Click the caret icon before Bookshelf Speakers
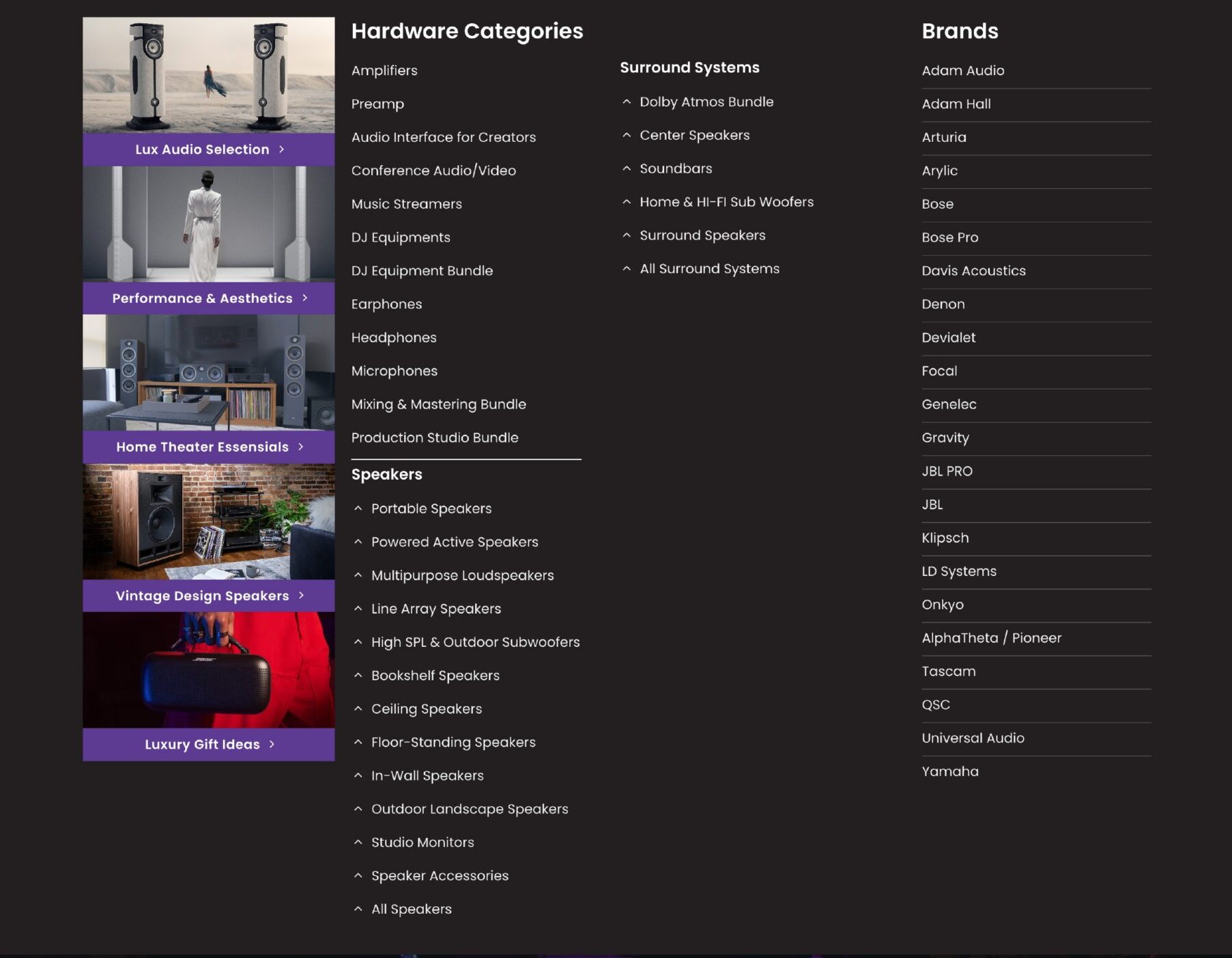 click(x=358, y=676)
